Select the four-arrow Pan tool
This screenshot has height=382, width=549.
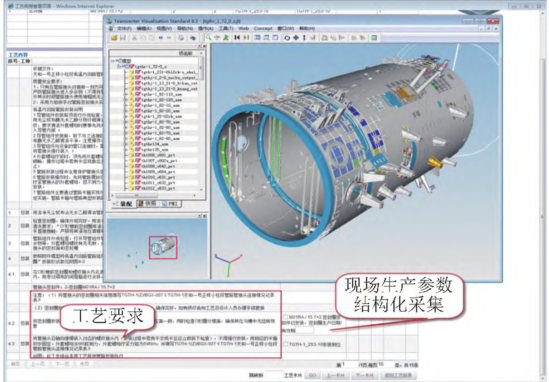coord(296,38)
